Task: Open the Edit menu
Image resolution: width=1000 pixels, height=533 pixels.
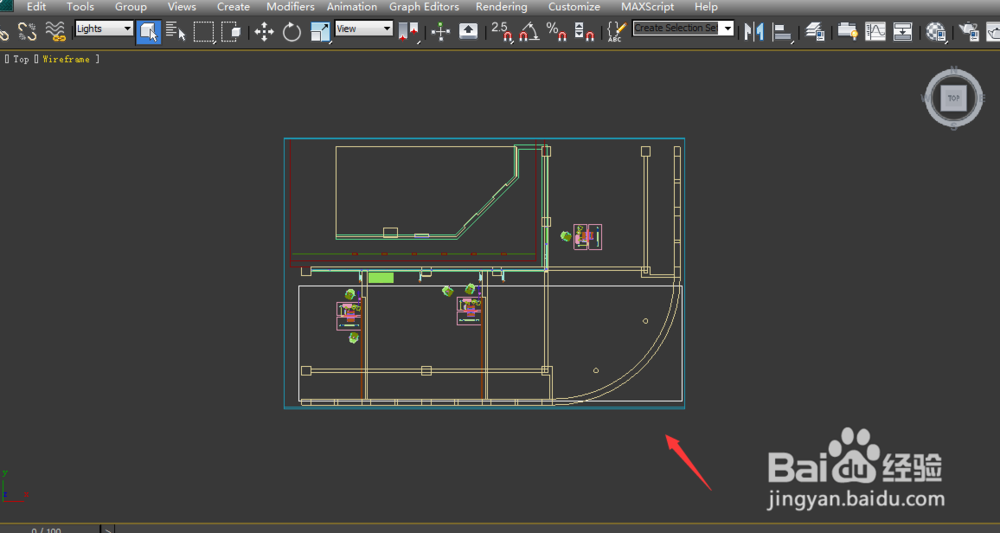Action: point(36,7)
